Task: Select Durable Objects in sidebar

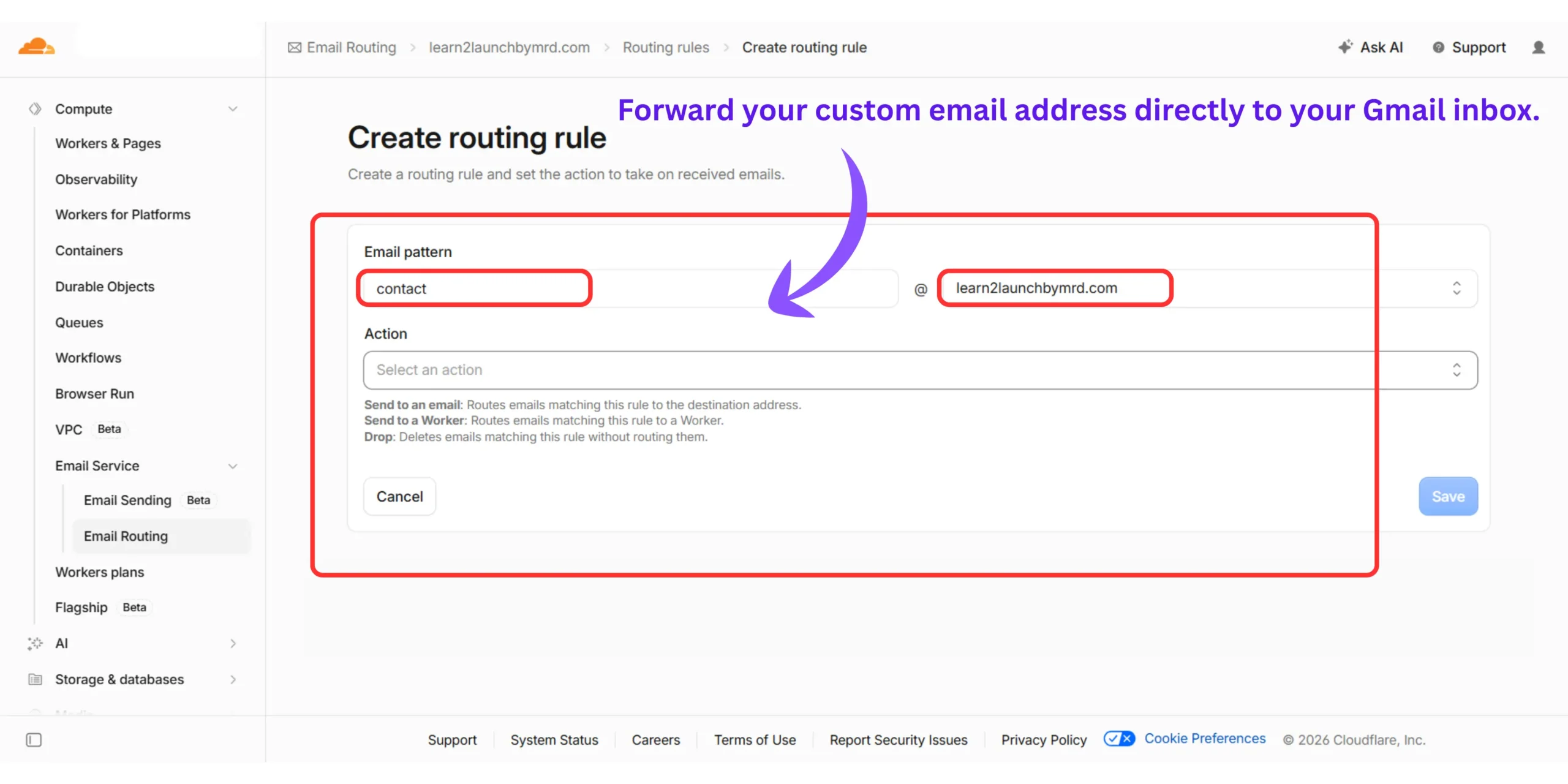Action: click(x=105, y=287)
